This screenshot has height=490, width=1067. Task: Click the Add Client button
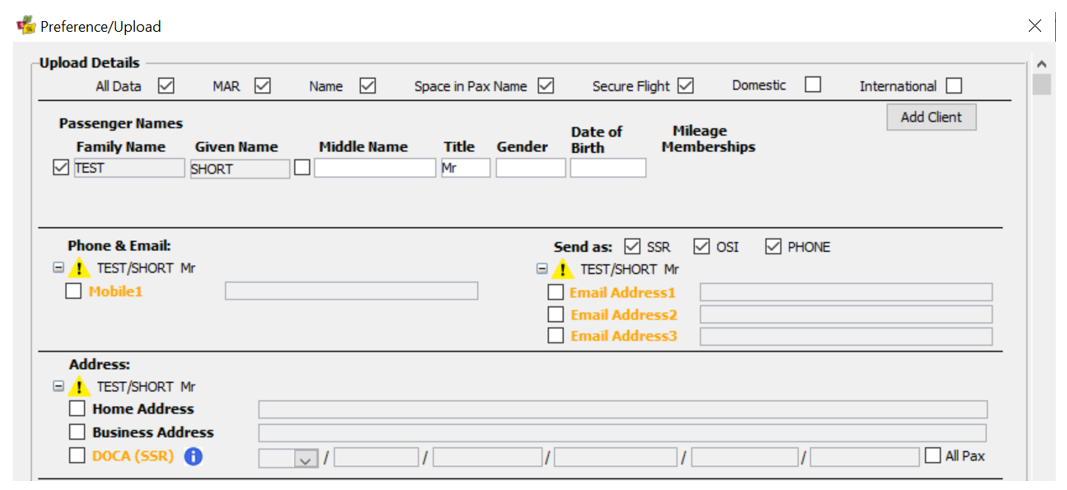(932, 117)
